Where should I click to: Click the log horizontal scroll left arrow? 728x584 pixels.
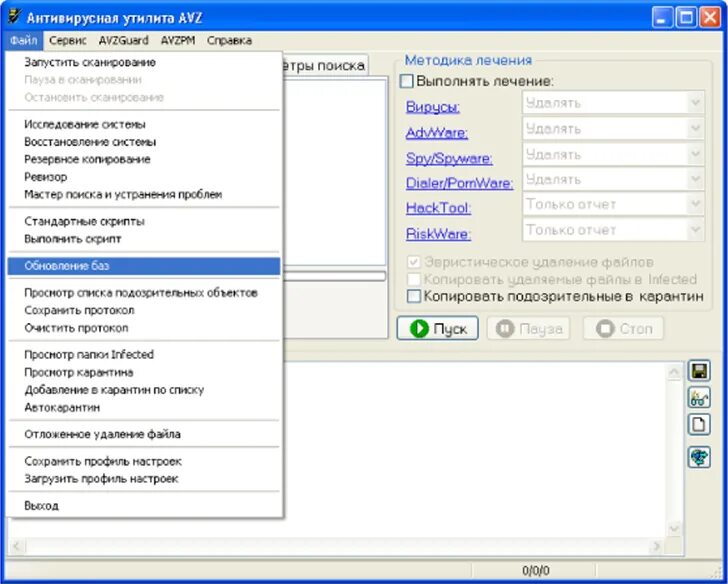[x=17, y=546]
